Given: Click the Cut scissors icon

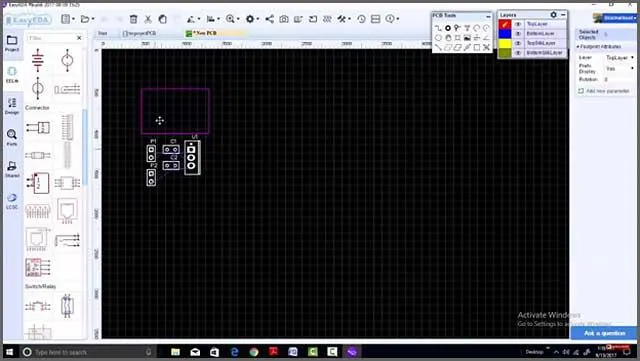Looking at the screenshot, I should click(148, 19).
